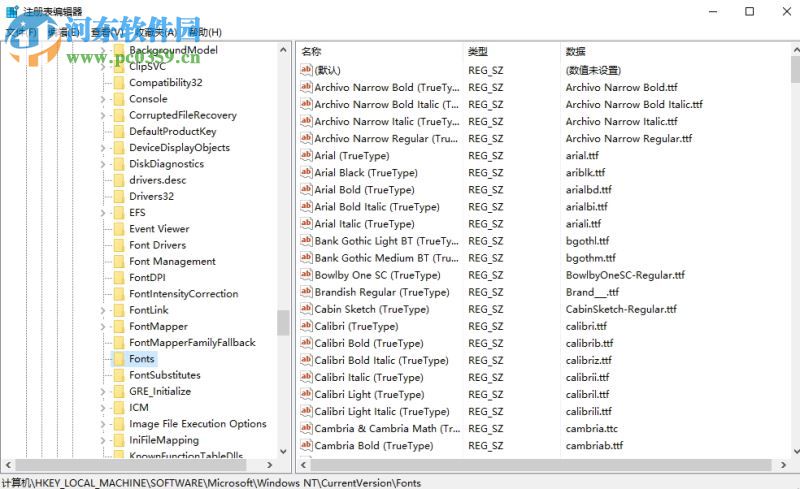Image resolution: width=800 pixels, height=489 pixels.
Task: Select the FontSubstitutes key
Action: point(164,375)
